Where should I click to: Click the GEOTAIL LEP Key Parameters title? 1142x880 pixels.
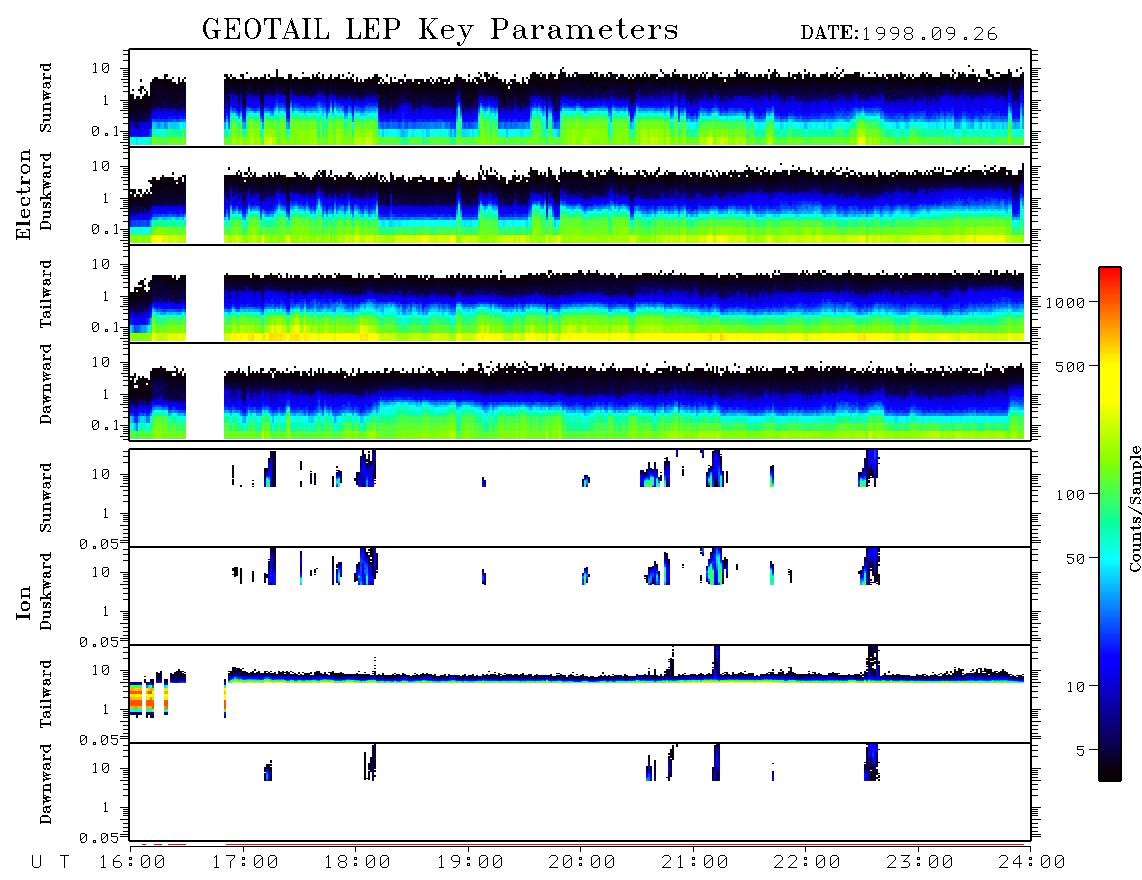point(440,30)
